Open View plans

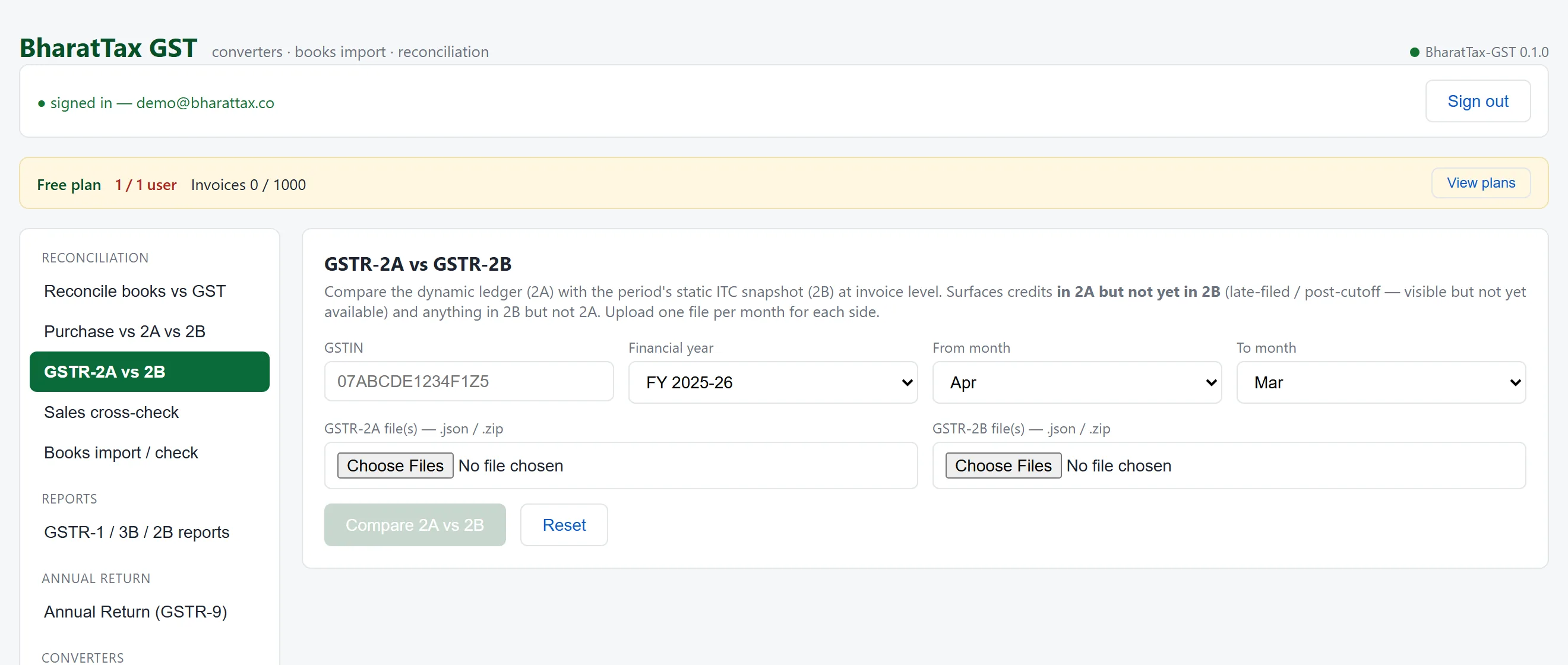[1480, 183]
